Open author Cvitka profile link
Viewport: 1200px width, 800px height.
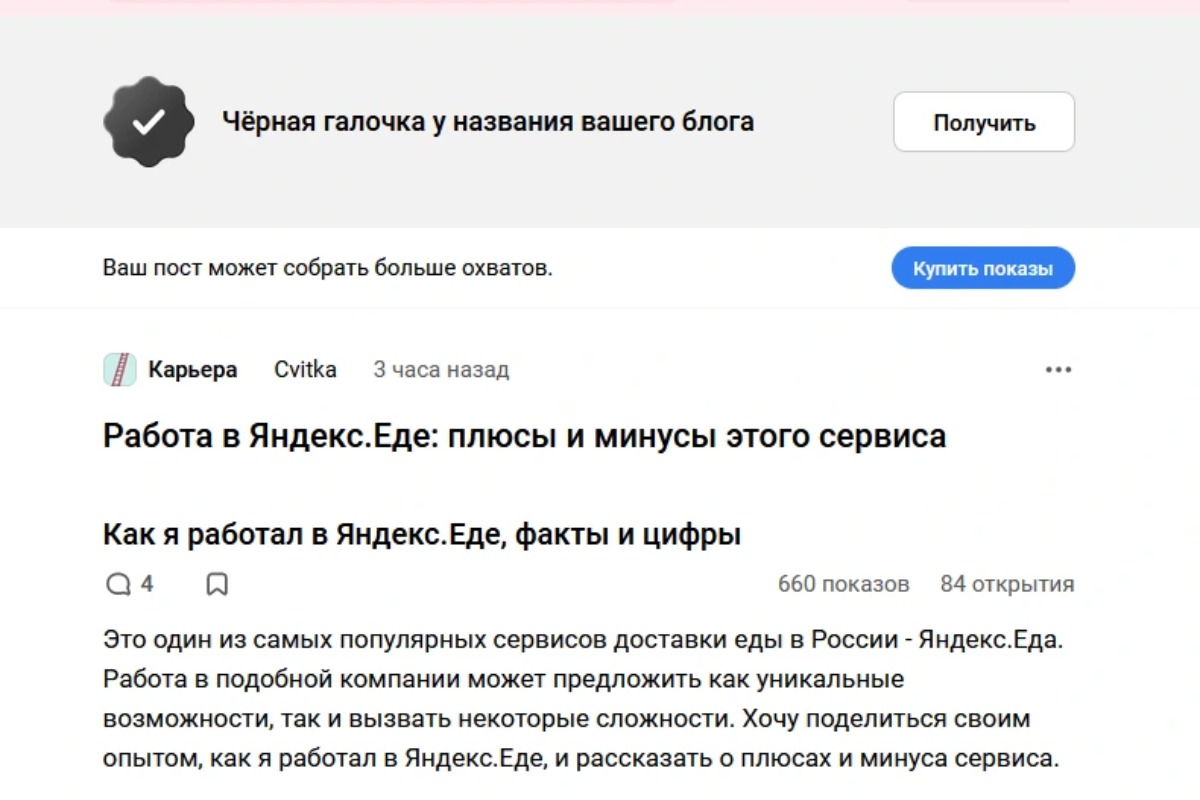pyautogui.click(x=305, y=370)
